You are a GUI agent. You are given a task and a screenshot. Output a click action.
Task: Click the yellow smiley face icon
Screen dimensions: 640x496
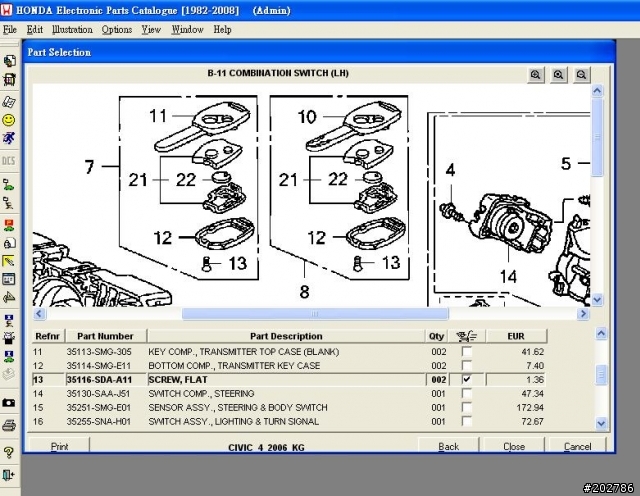coord(9,120)
